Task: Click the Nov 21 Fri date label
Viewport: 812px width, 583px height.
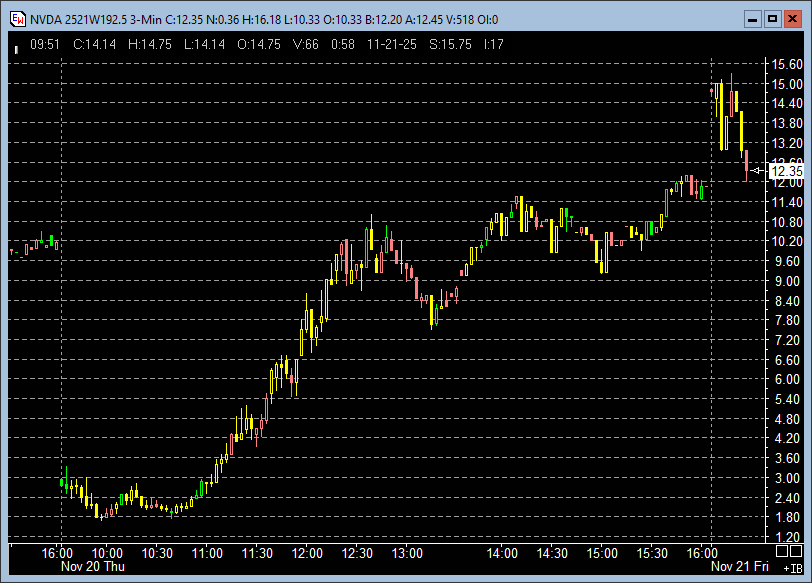Action: (741, 566)
